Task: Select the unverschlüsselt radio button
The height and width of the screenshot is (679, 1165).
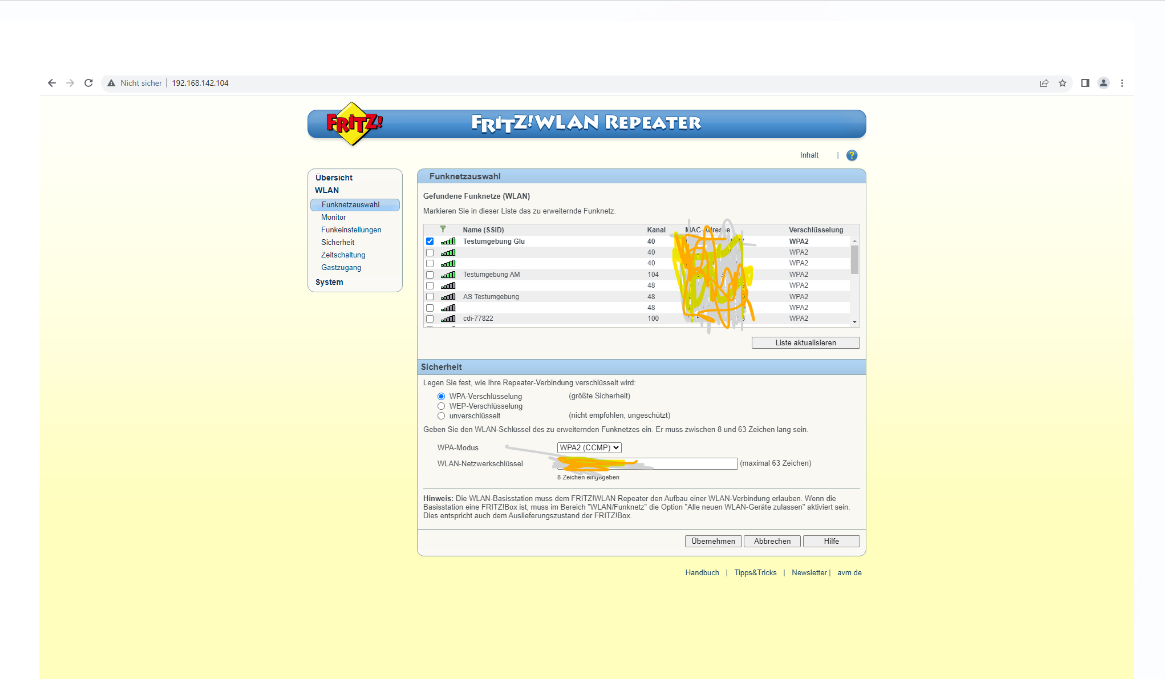Action: [441, 416]
